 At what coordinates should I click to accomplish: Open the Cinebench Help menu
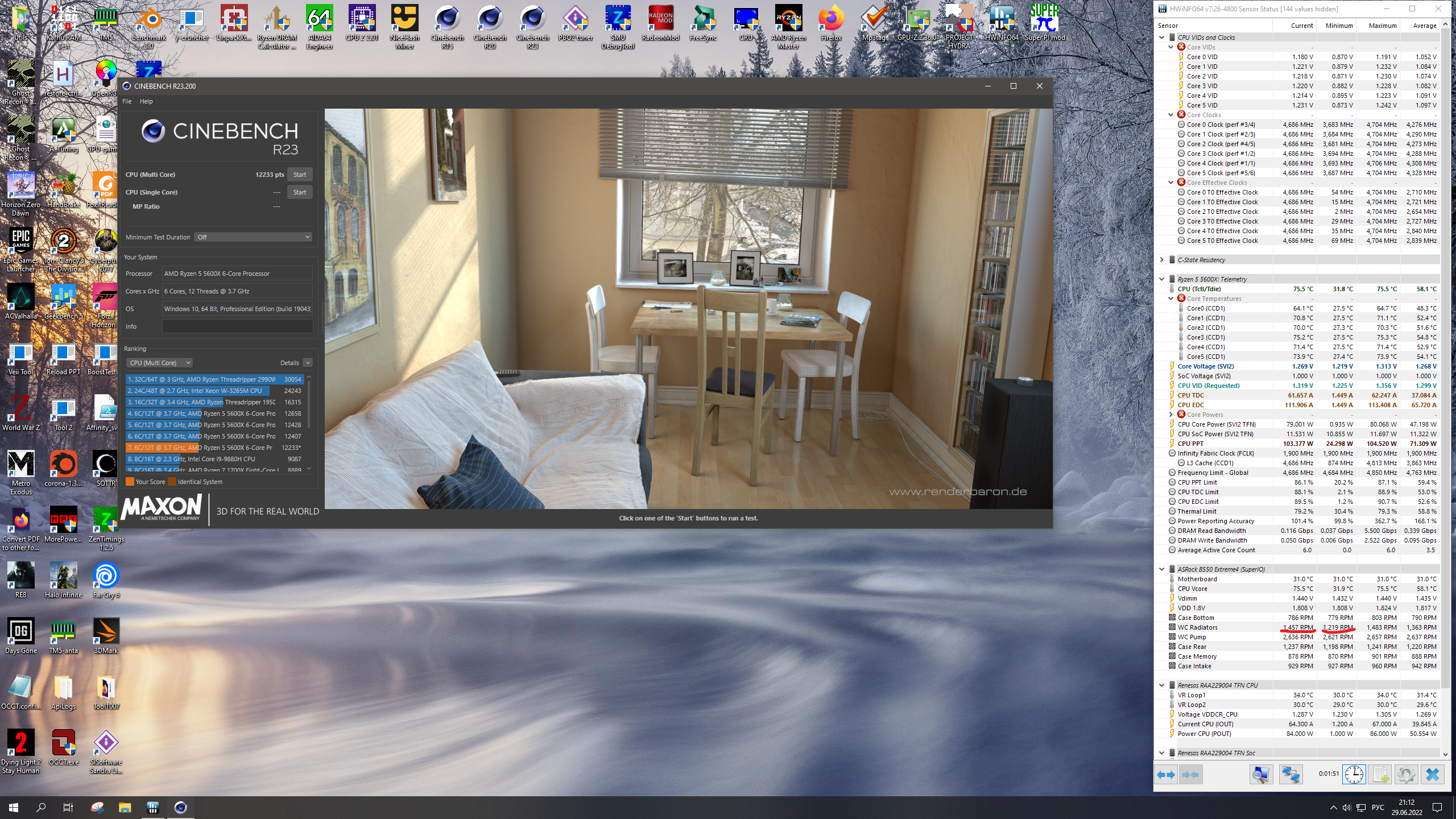[146, 101]
